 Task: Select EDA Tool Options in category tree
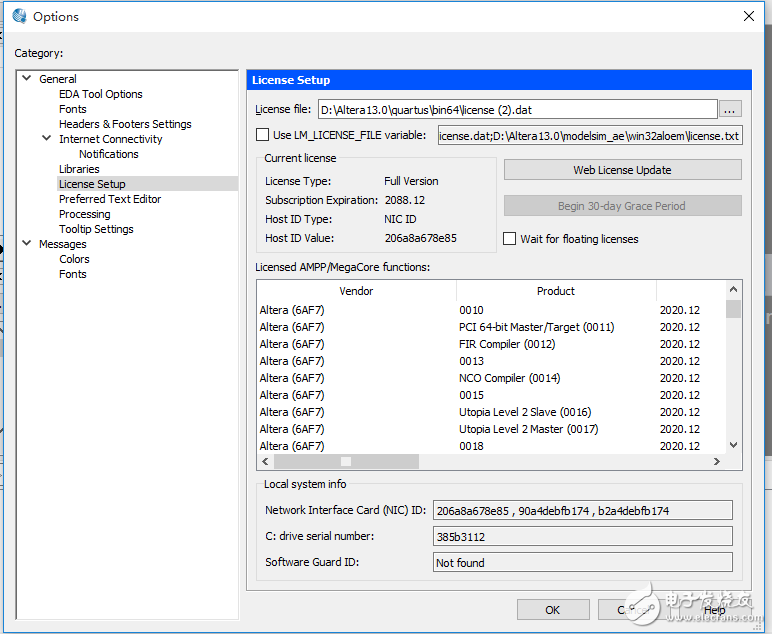coord(100,94)
